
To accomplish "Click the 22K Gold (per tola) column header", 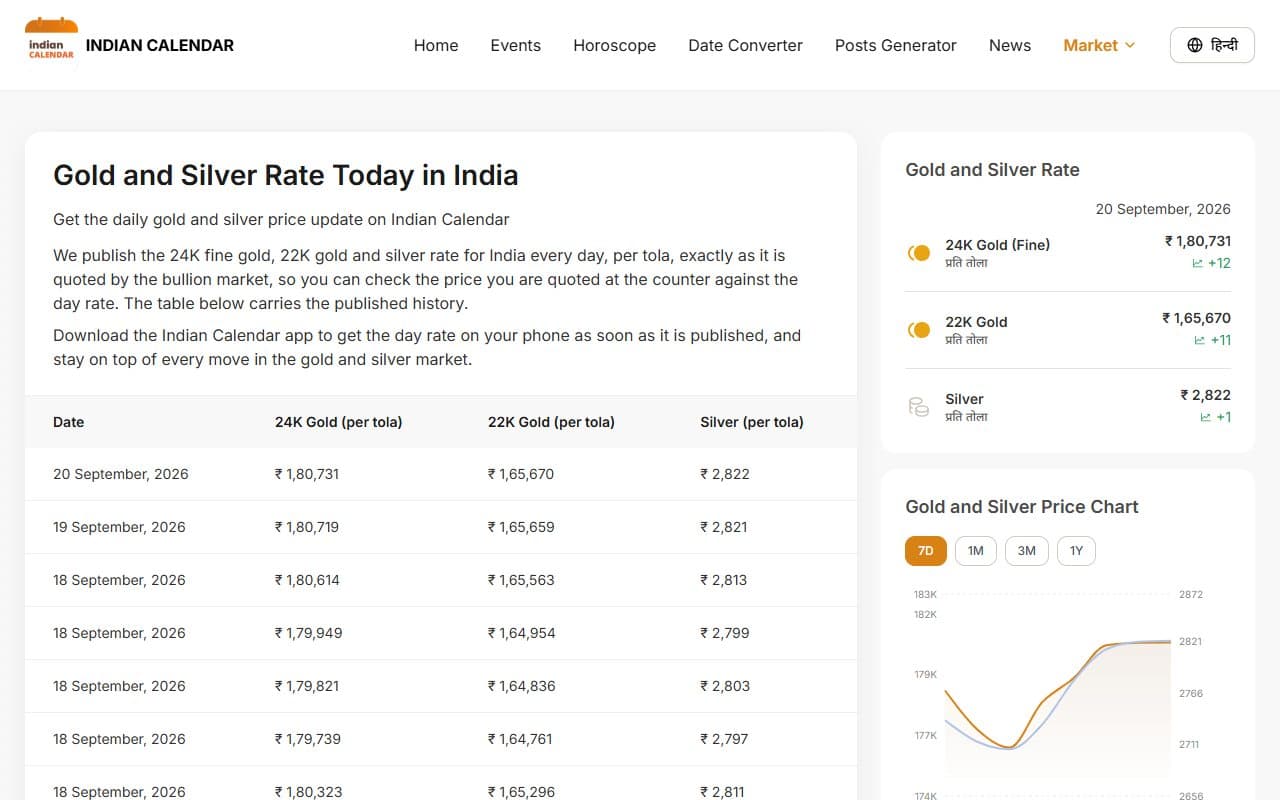I will click(551, 422).
